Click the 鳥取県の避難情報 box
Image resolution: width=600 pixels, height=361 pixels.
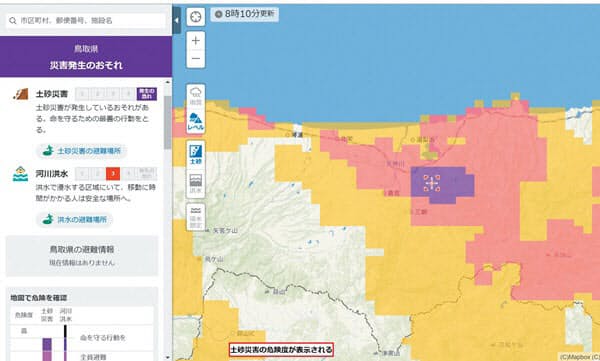[x=82, y=256]
